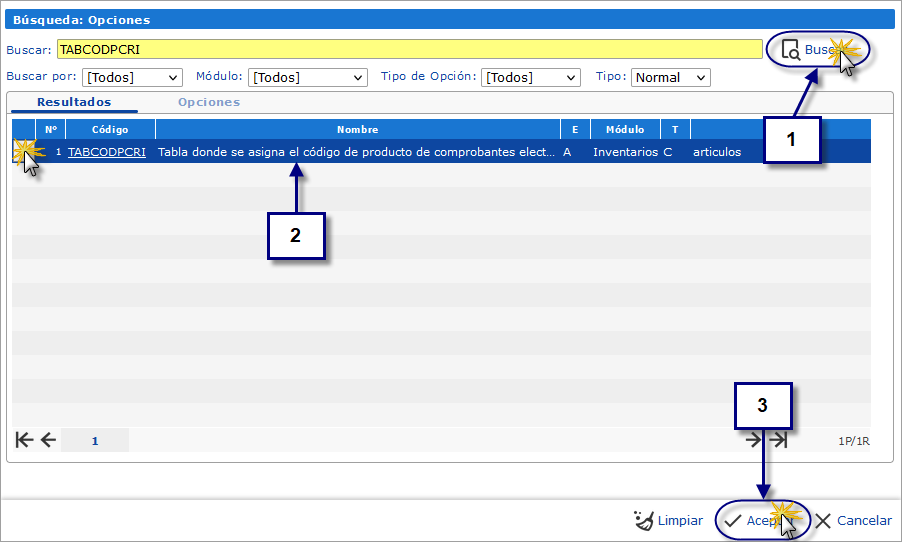Open the TABCODPCRI code link
The image size is (902, 542).
click(107, 152)
